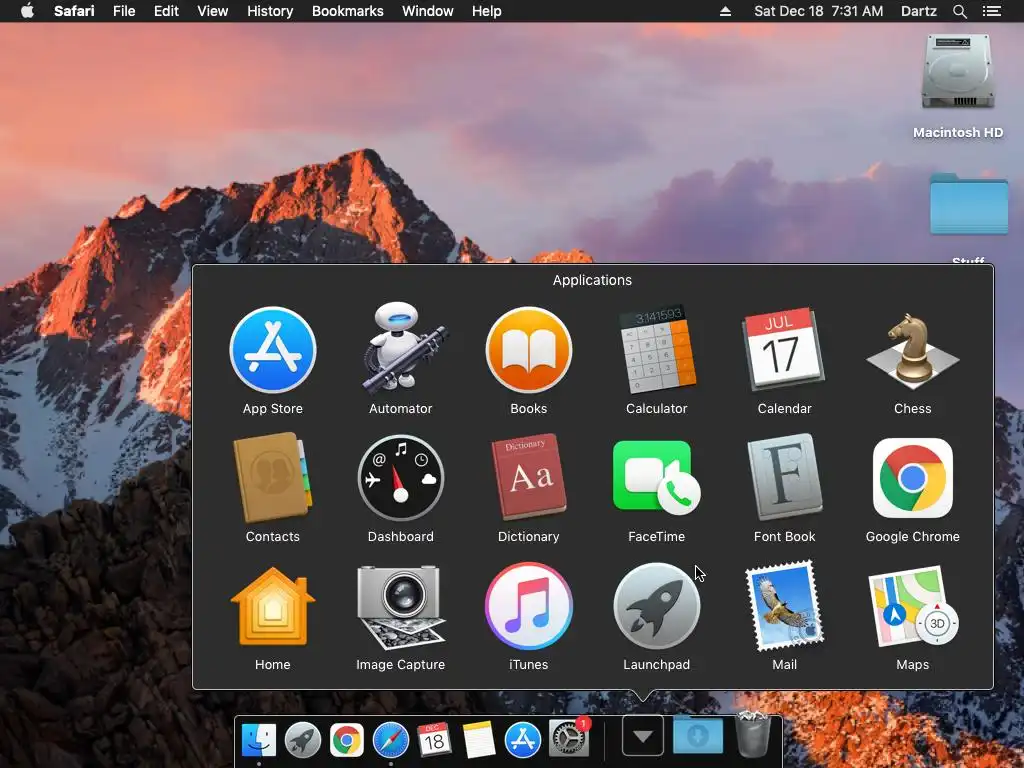The width and height of the screenshot is (1024, 768).
Task: Open Calendar app in the Applications grid
Action: coord(784,349)
